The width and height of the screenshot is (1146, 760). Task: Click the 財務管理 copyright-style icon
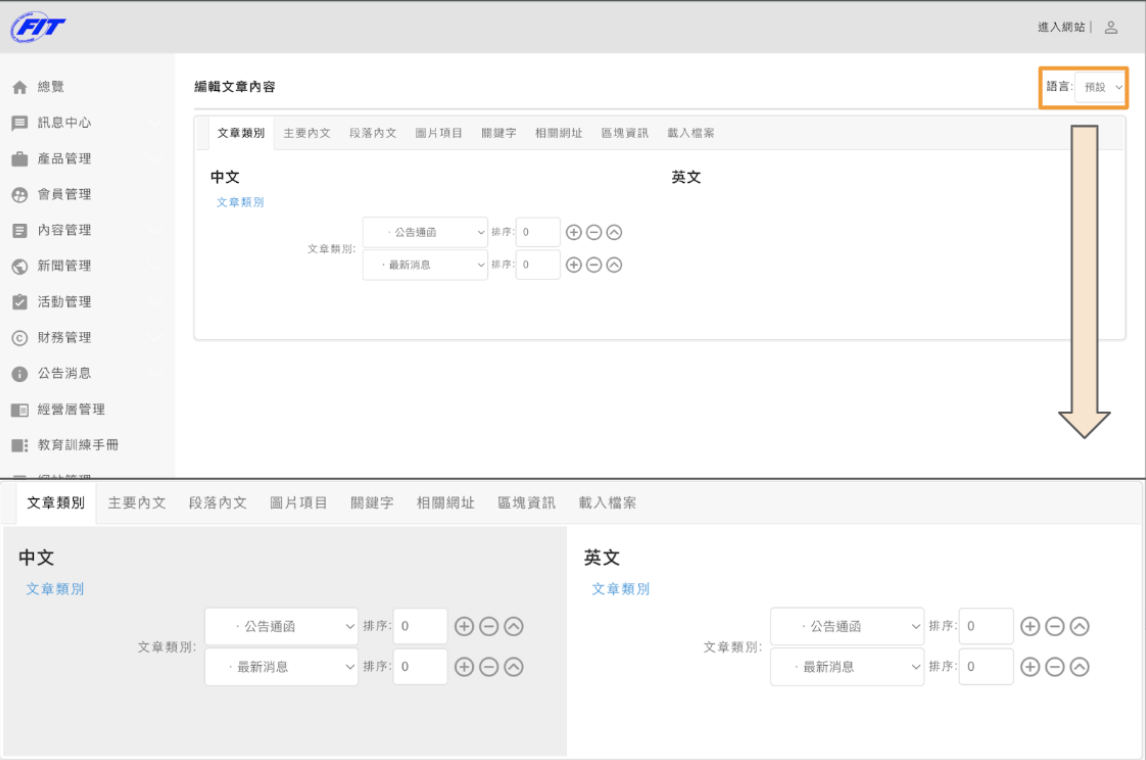click(20, 338)
